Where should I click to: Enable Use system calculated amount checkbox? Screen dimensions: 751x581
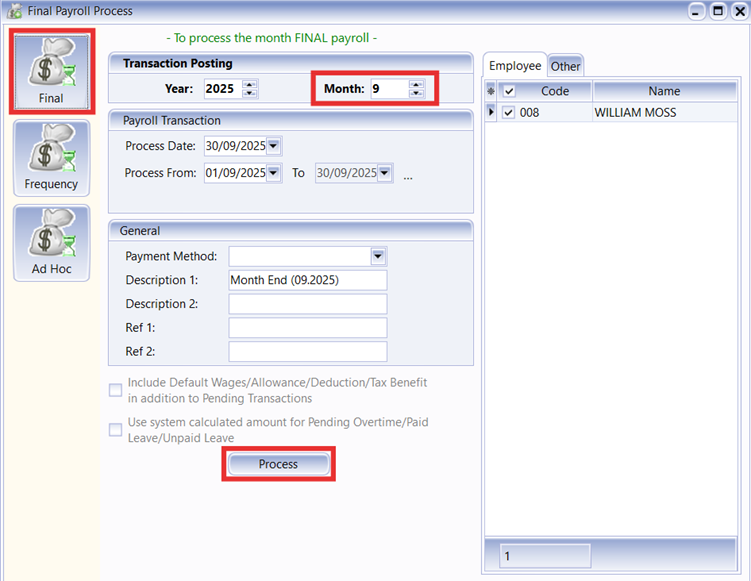(116, 430)
